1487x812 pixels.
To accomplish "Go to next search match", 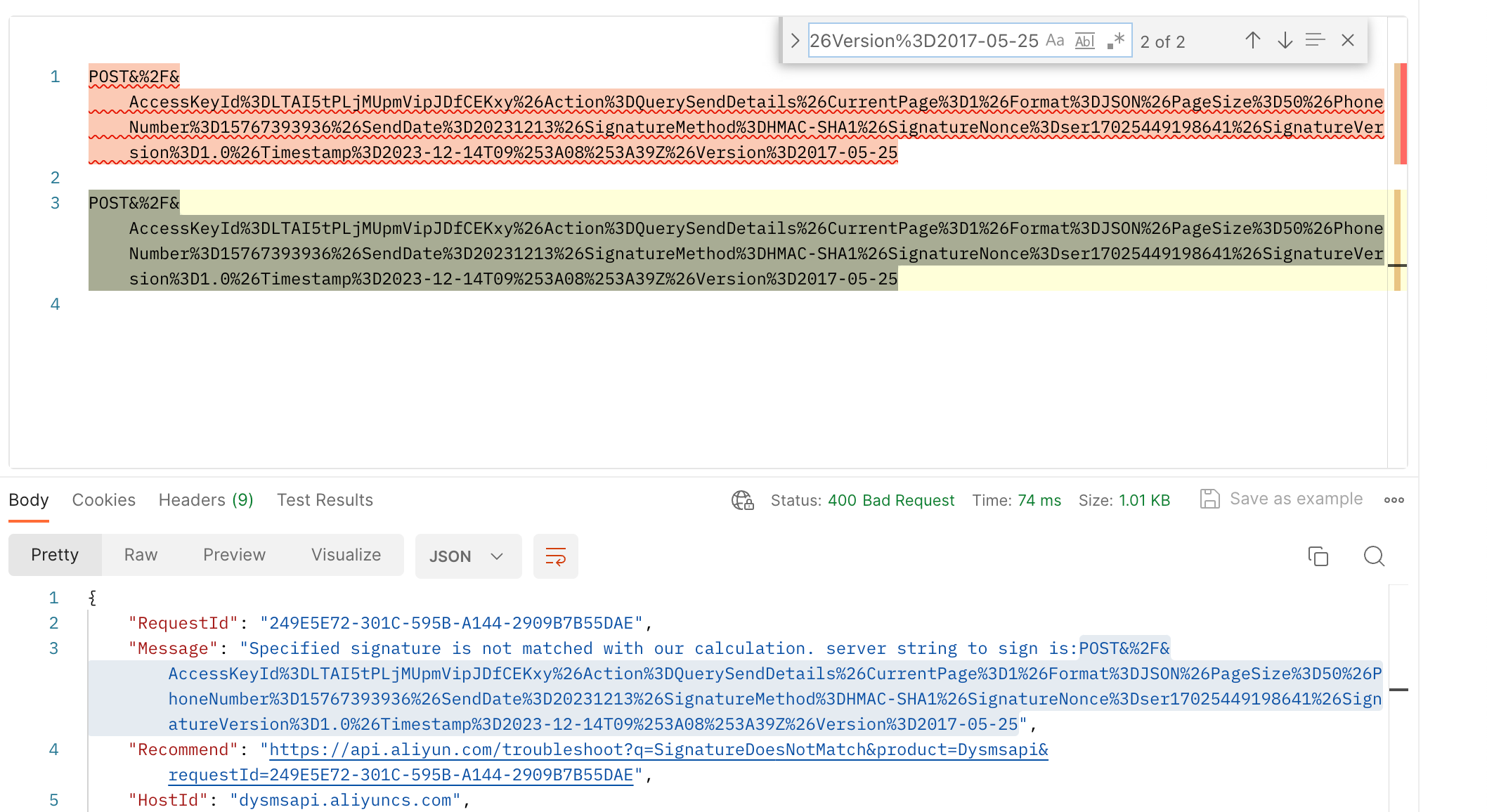I will 1285,41.
